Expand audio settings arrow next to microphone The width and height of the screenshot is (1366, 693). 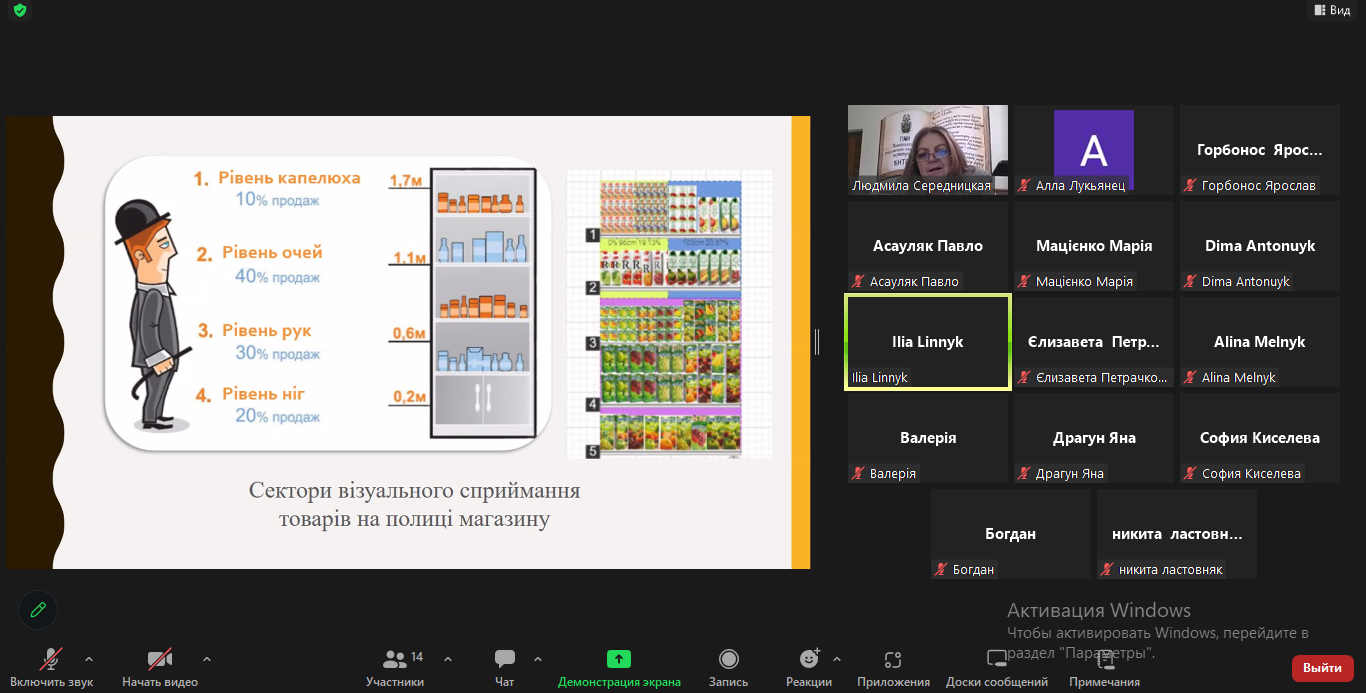[89, 659]
